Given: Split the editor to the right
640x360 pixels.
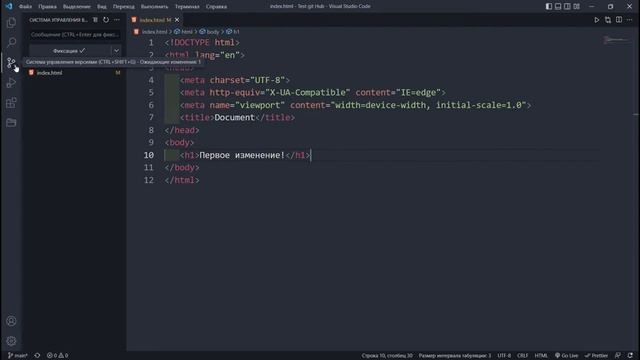Looking at the screenshot, I should 619,20.
